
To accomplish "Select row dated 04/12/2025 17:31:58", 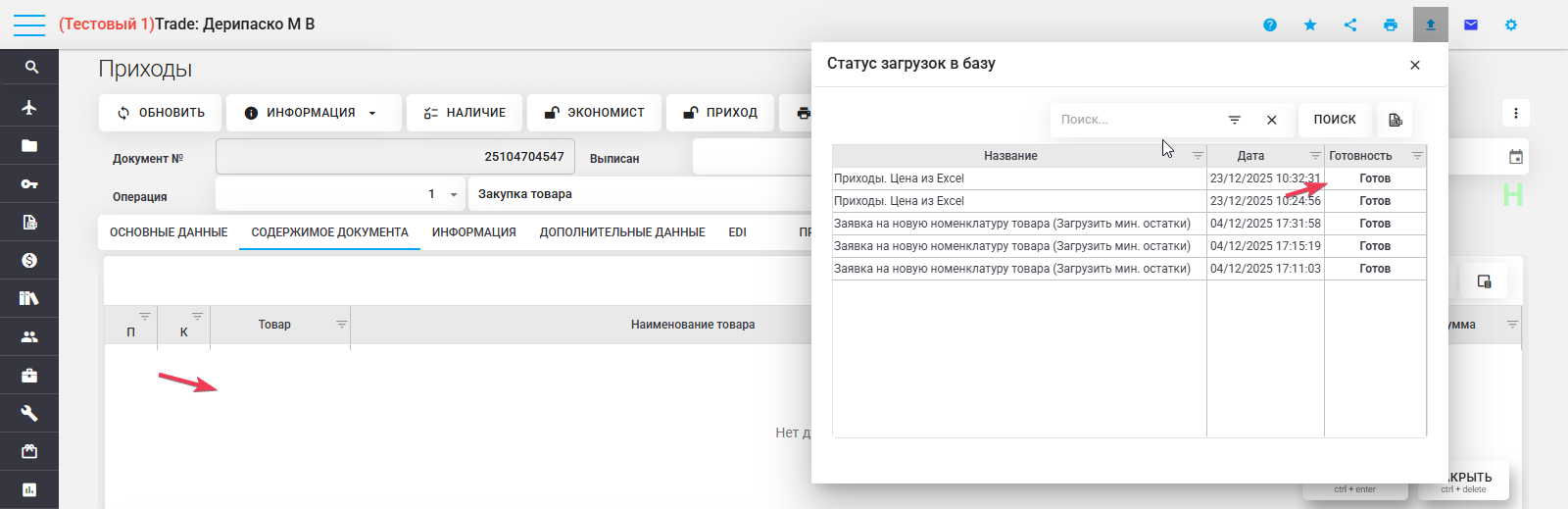I will (x=1129, y=224).
